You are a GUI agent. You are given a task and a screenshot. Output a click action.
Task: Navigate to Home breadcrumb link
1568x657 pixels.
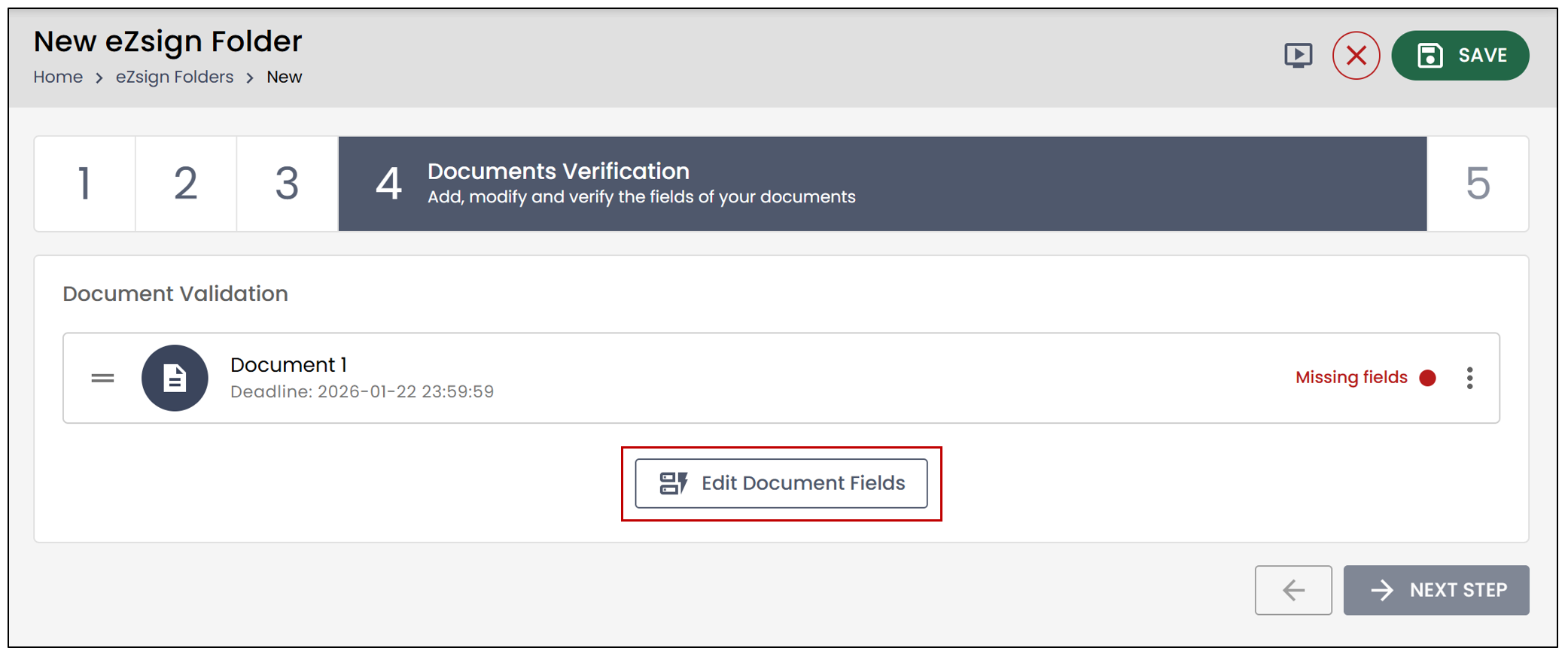coord(58,77)
